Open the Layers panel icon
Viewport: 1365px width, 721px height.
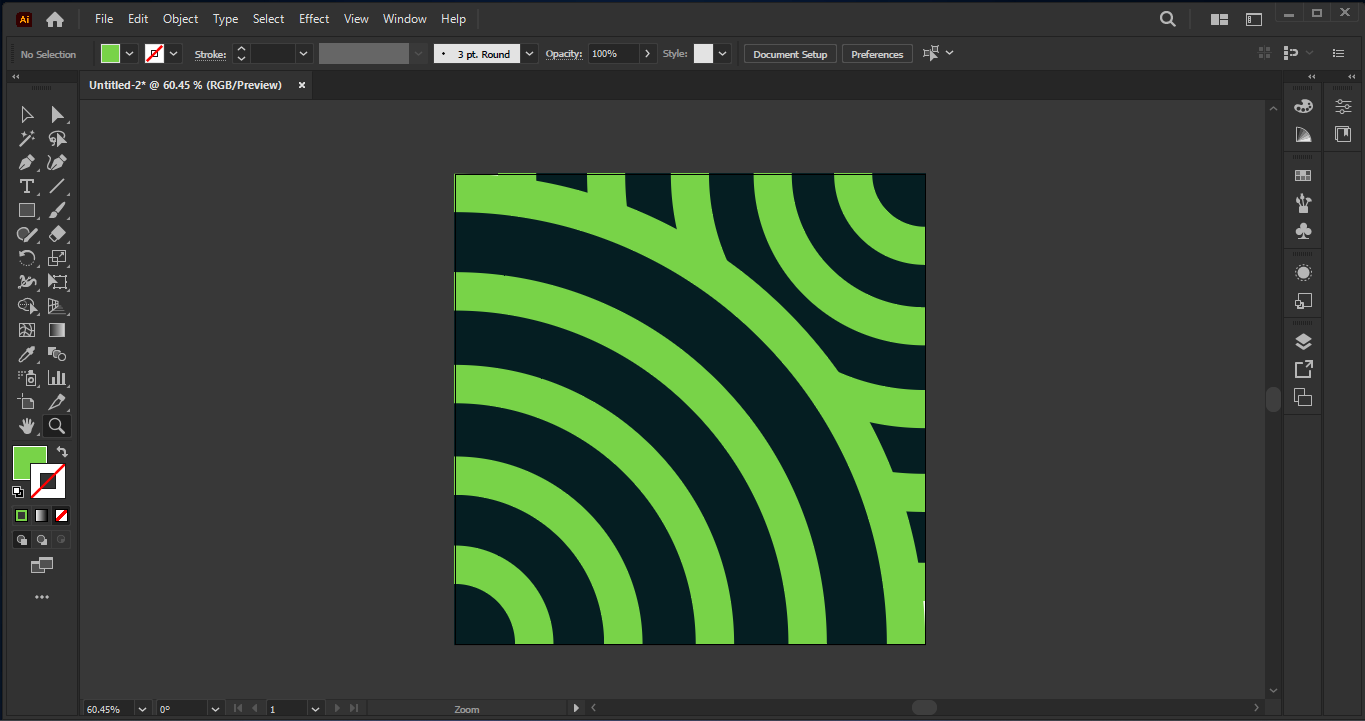1303,342
